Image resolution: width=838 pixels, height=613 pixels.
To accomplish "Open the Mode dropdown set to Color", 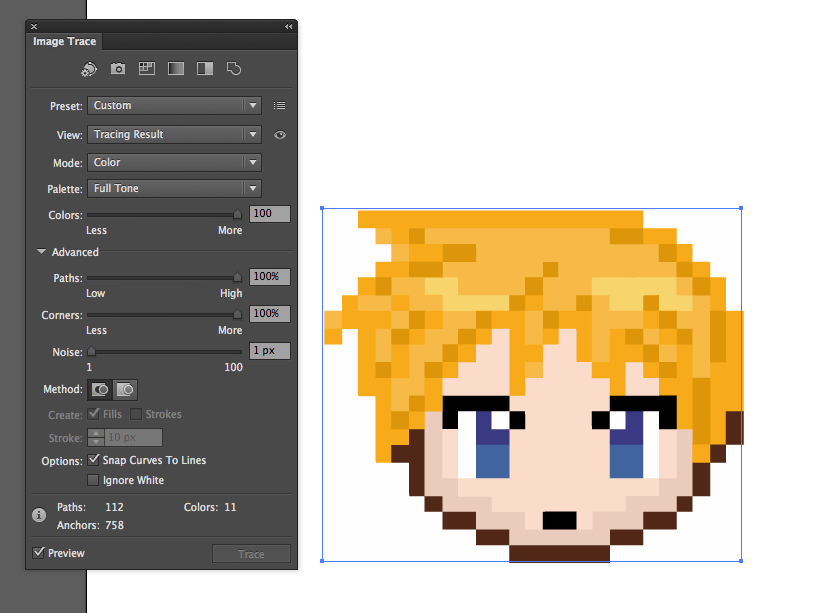I will (x=174, y=162).
